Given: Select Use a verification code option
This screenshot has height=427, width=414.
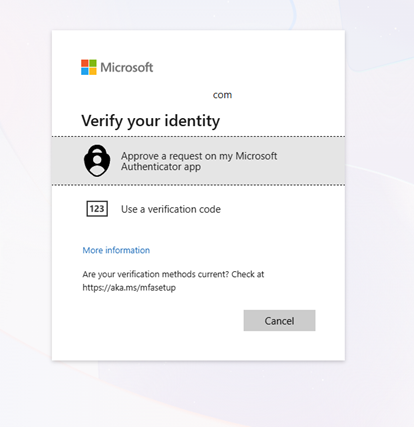Looking at the screenshot, I should pos(198,209).
